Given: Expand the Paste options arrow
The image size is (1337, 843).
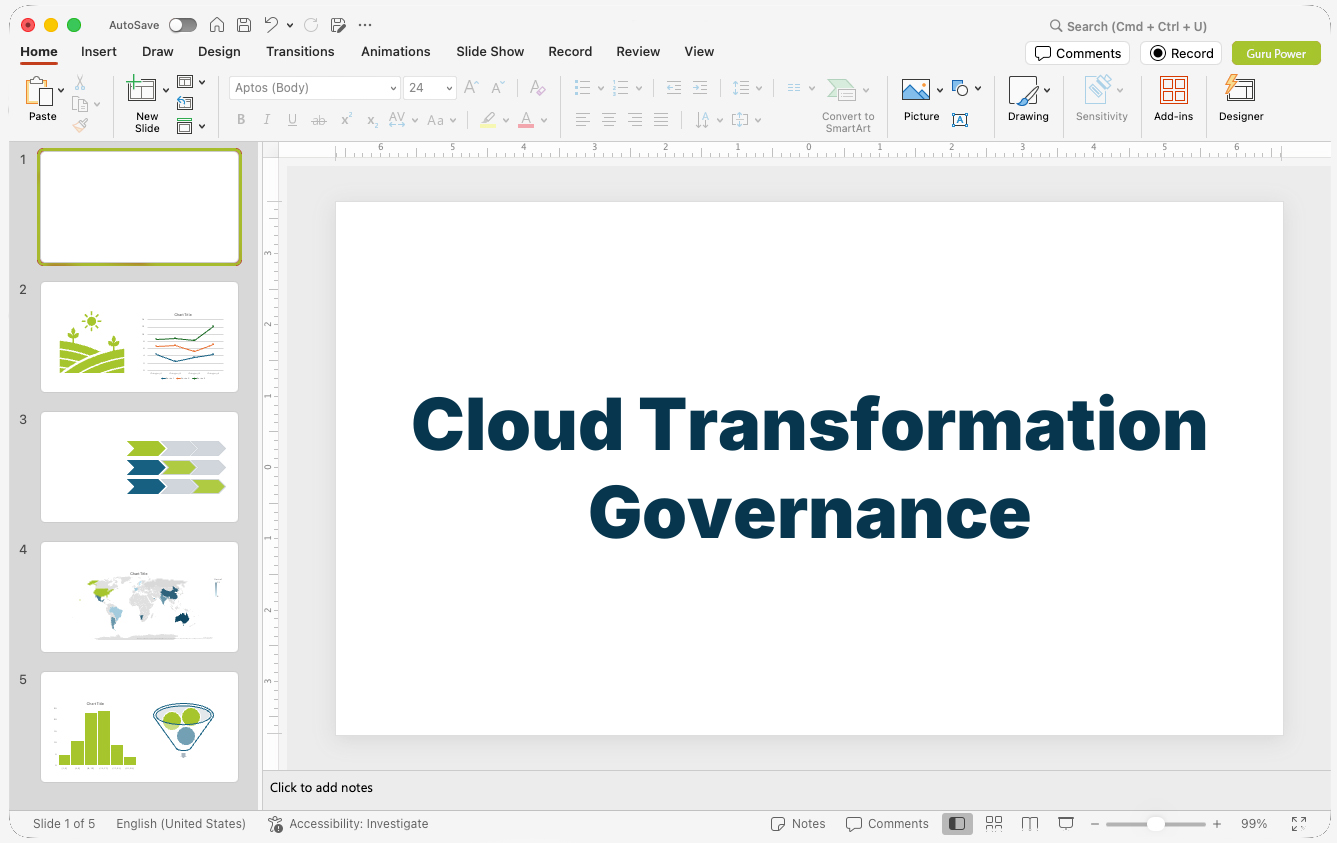Looking at the screenshot, I should click(x=61, y=90).
